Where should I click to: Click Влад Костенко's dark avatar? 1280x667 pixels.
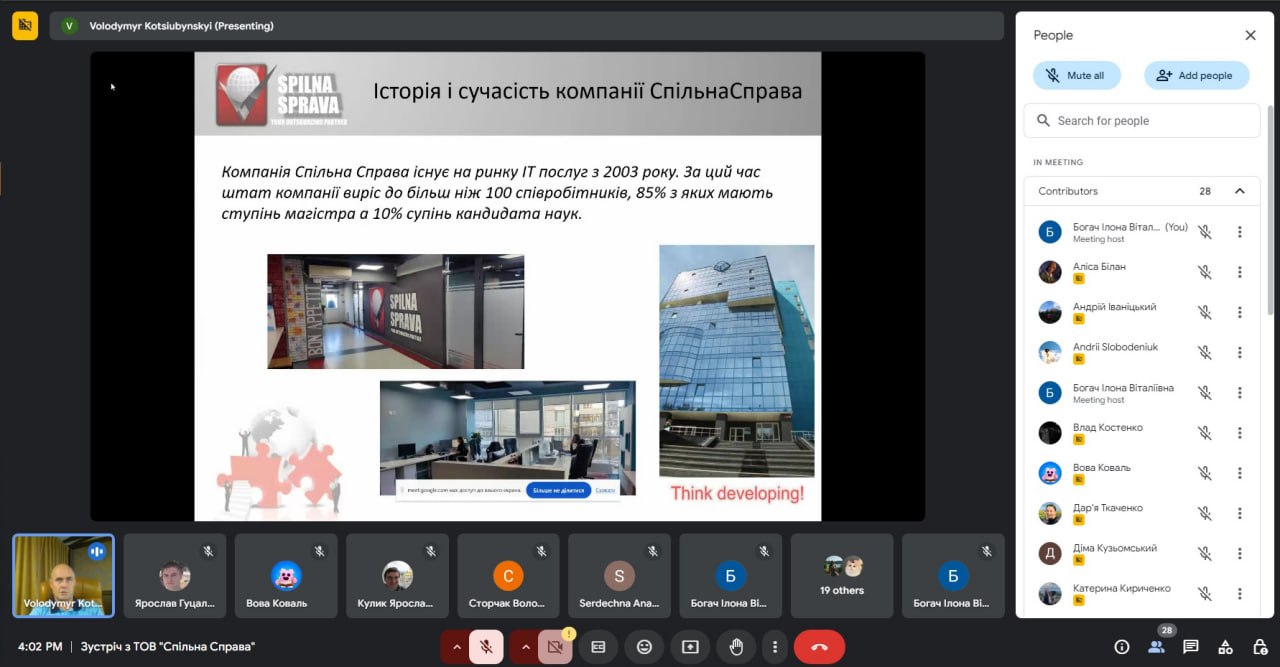[1050, 432]
